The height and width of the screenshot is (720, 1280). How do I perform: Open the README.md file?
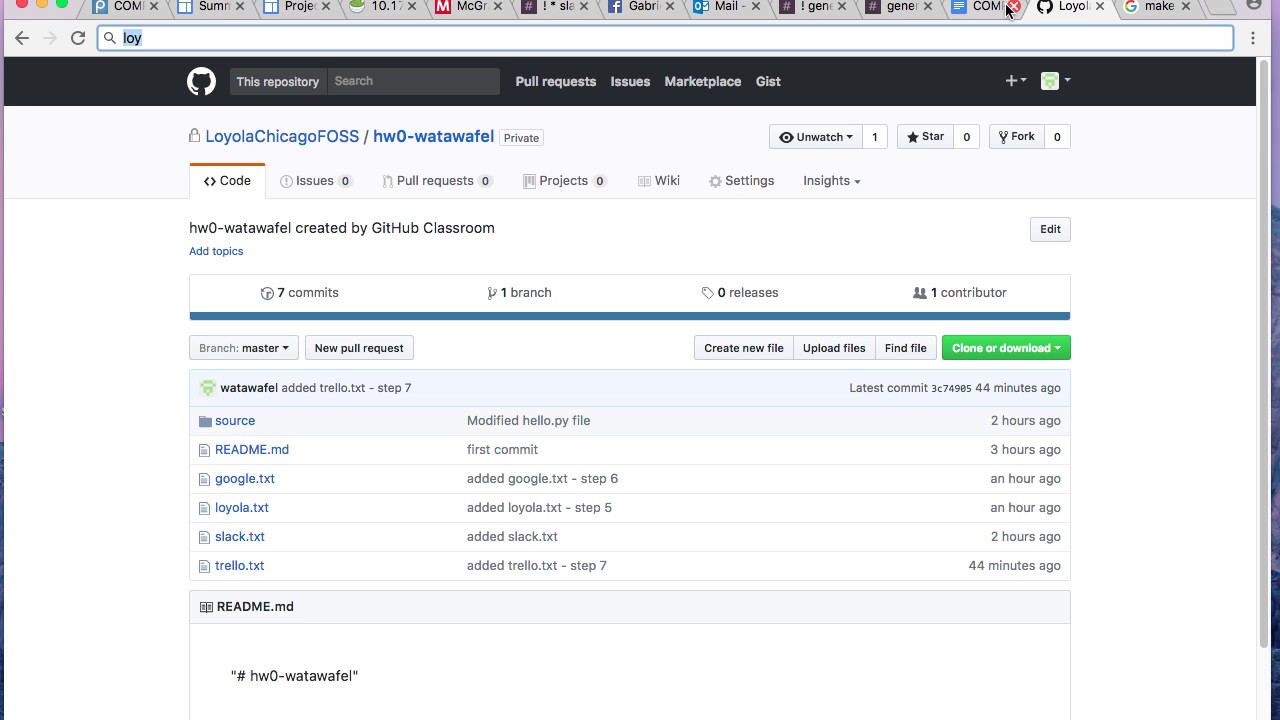click(252, 450)
